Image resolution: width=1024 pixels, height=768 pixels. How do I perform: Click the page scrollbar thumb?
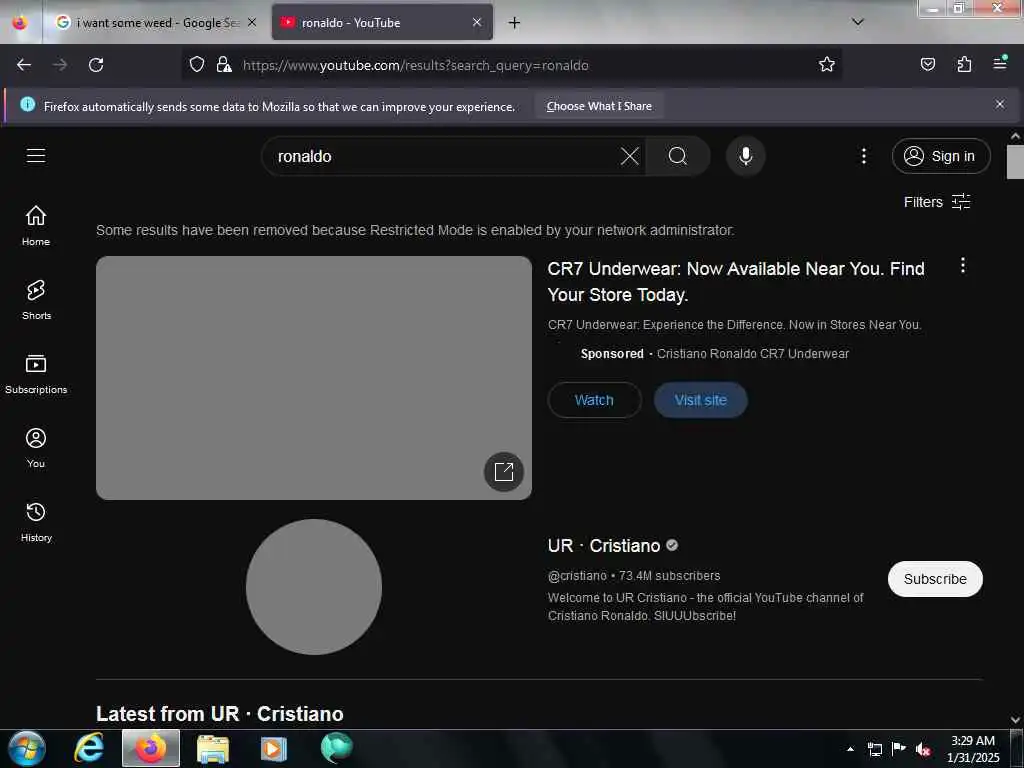tap(1015, 161)
